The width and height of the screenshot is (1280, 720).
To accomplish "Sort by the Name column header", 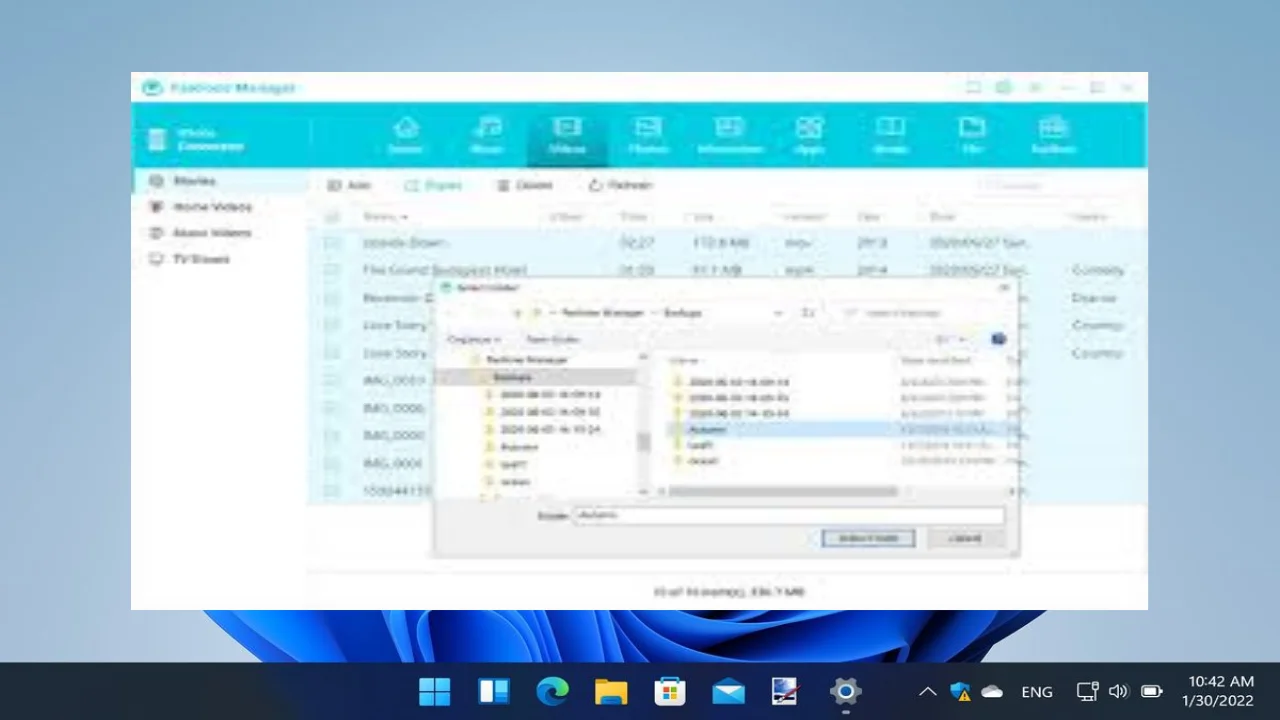I will (x=385, y=217).
